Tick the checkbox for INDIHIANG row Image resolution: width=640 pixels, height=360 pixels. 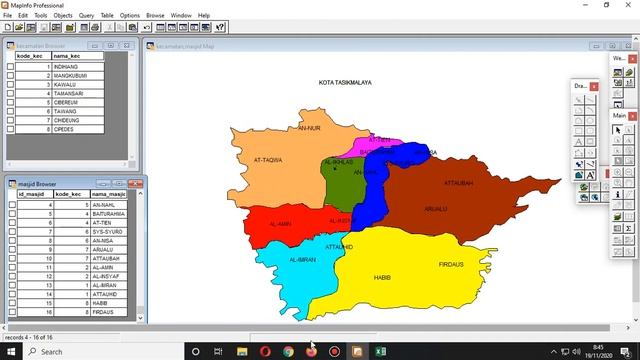[x=11, y=67]
